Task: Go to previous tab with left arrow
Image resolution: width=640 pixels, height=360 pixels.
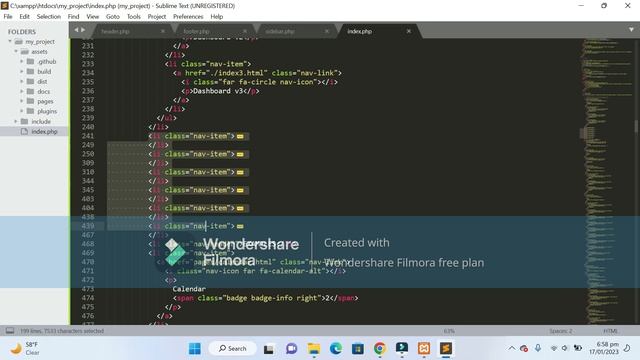Action: (x=76, y=30)
